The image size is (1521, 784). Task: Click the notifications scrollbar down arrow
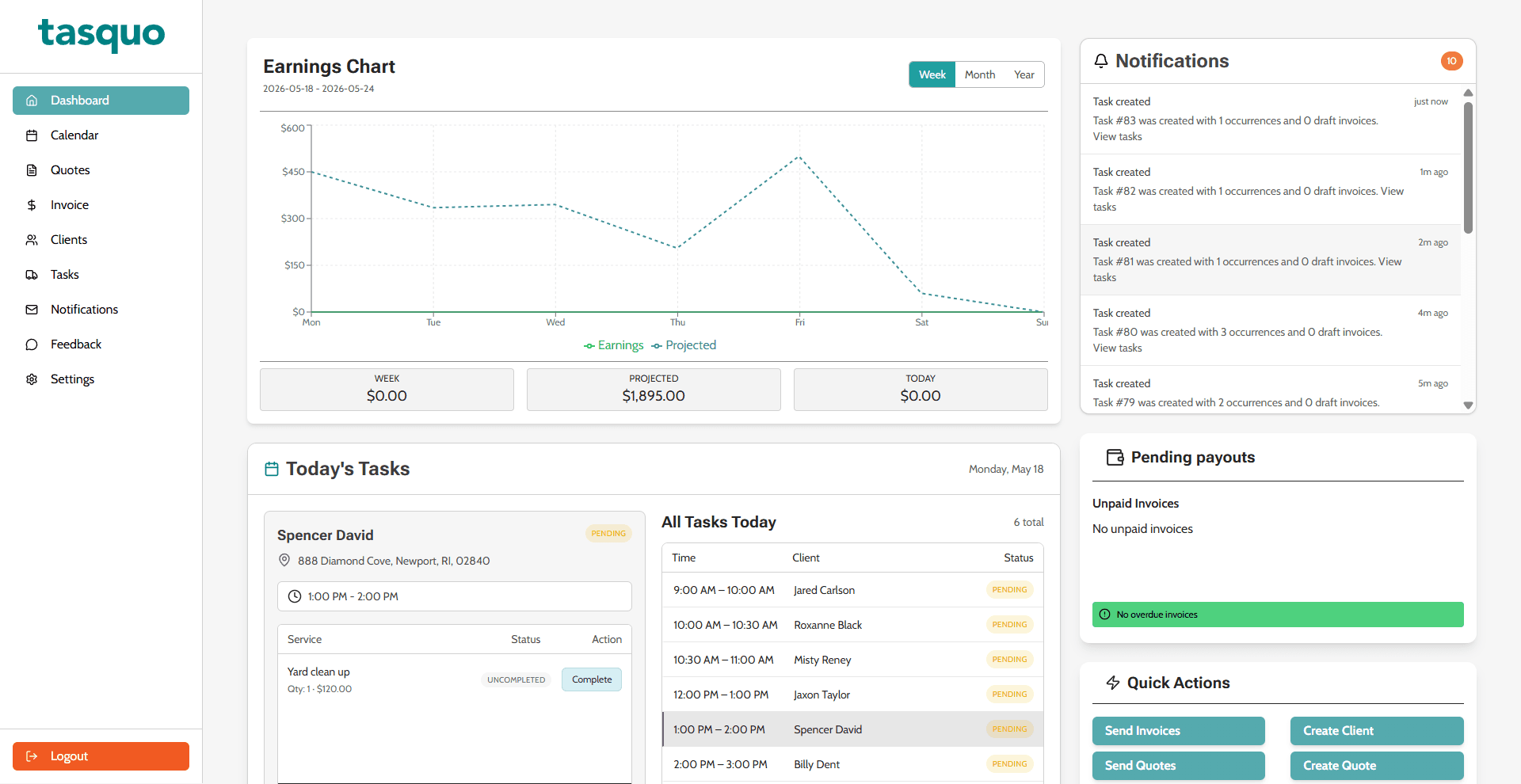pyautogui.click(x=1468, y=405)
